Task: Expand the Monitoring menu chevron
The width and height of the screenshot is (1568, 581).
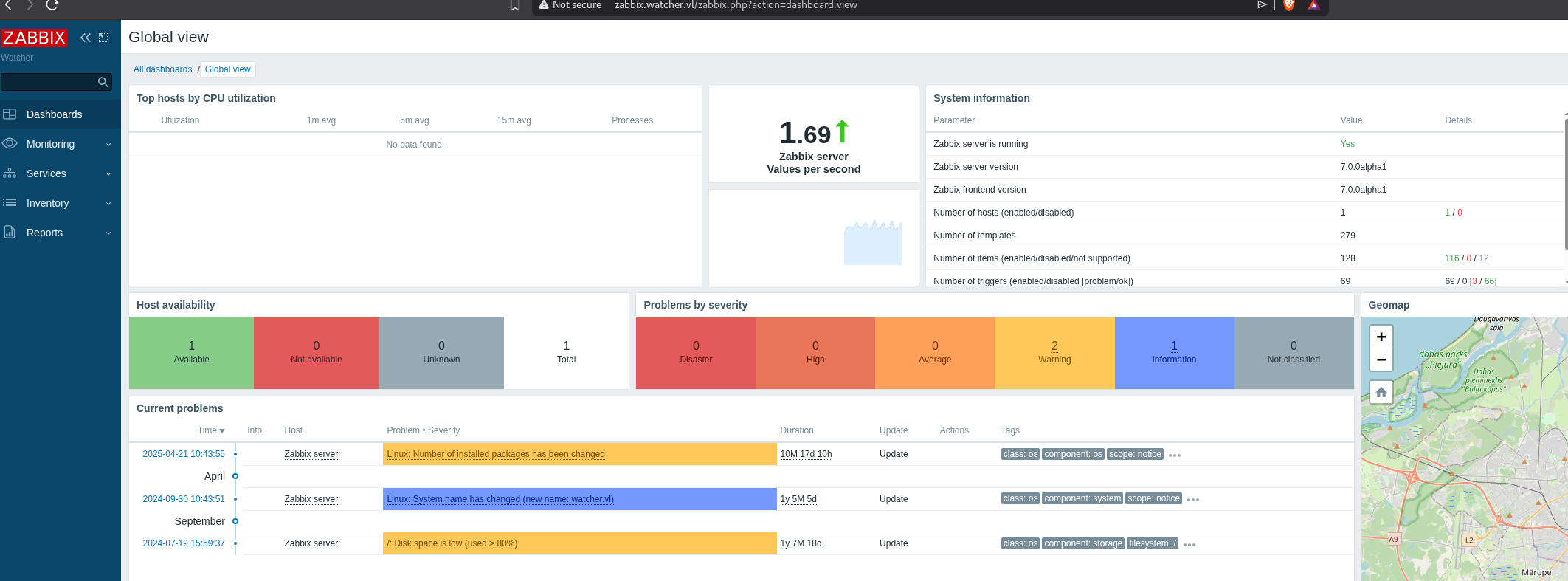Action: pyautogui.click(x=108, y=145)
